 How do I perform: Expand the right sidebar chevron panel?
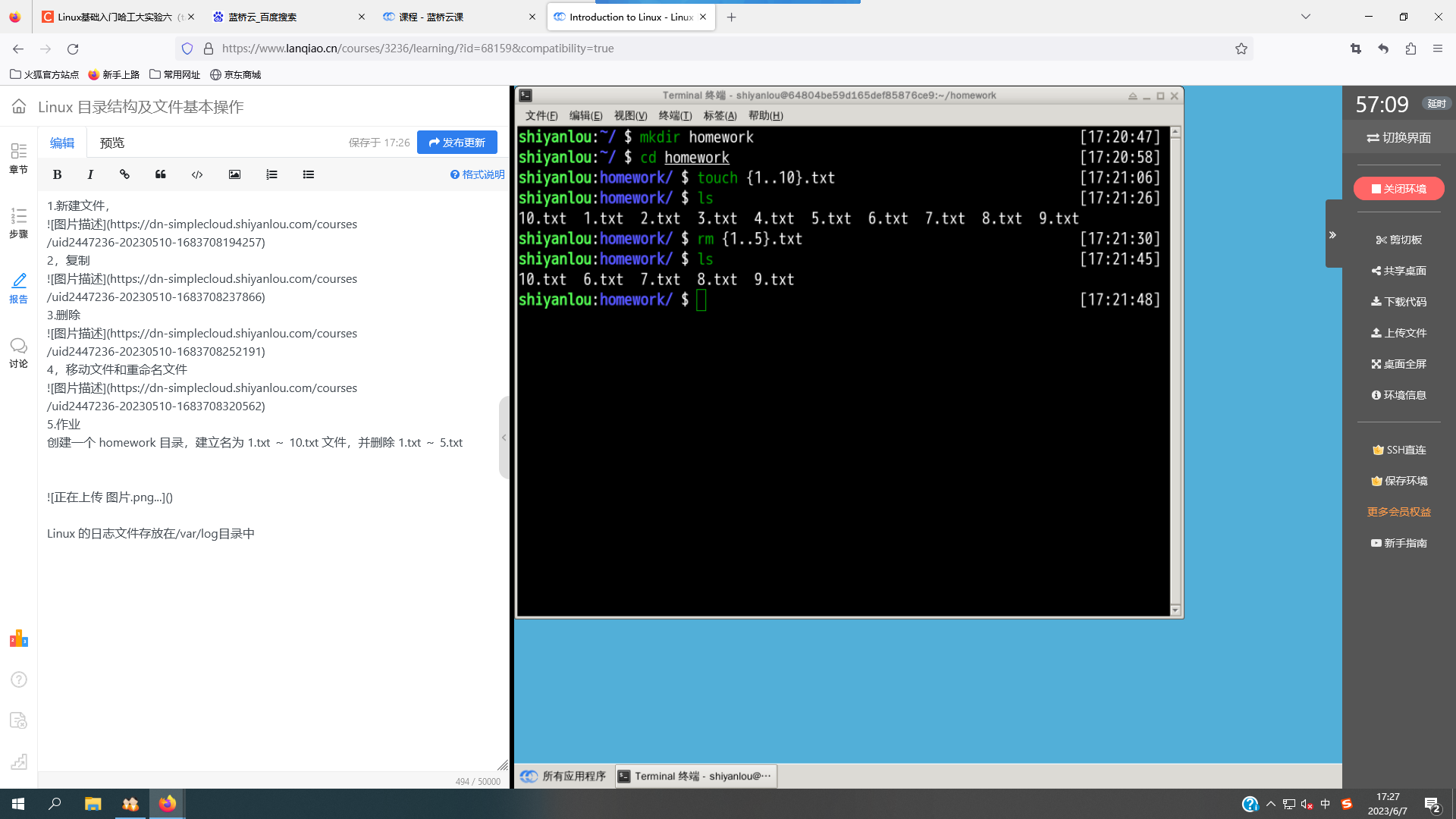click(x=1334, y=234)
